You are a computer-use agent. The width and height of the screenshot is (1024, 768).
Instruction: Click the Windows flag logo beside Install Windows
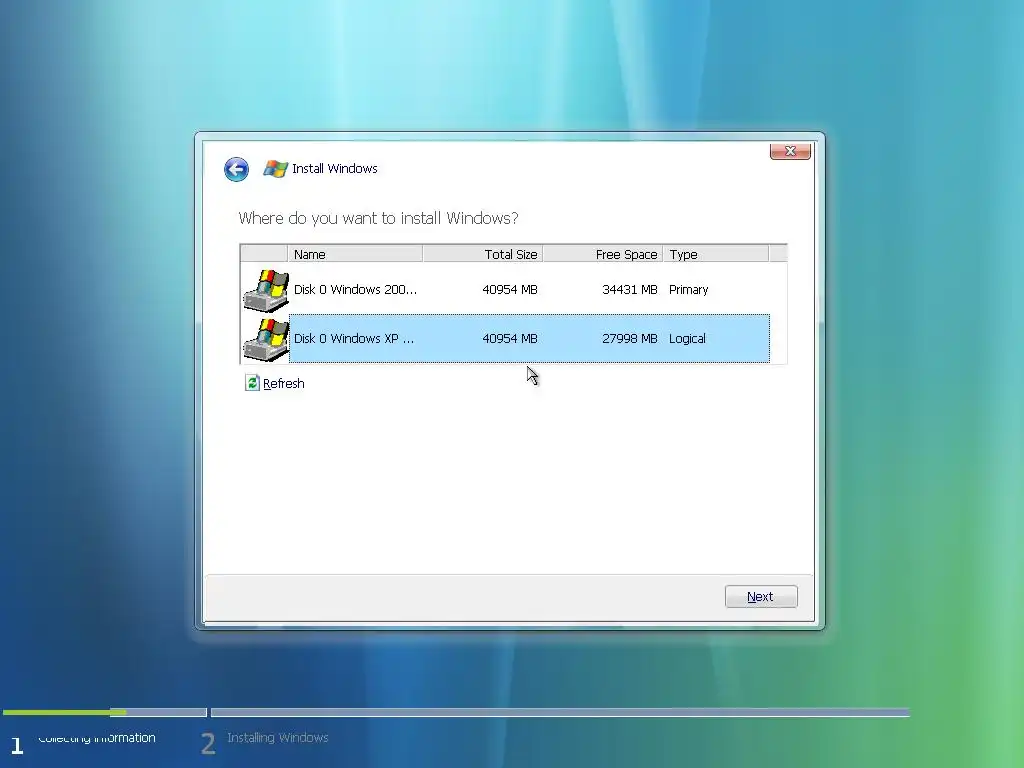pos(275,169)
